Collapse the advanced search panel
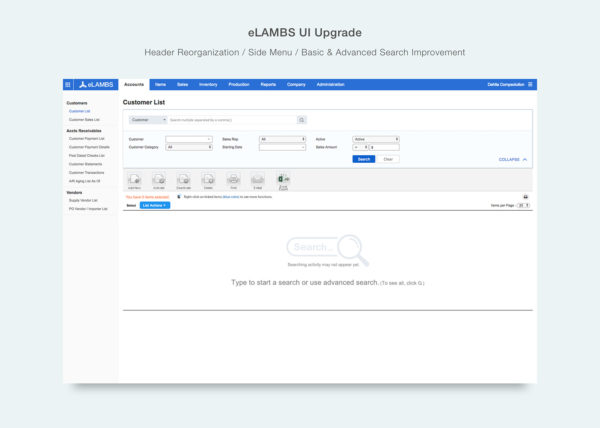Screen dimensions: 600x428 513,159
